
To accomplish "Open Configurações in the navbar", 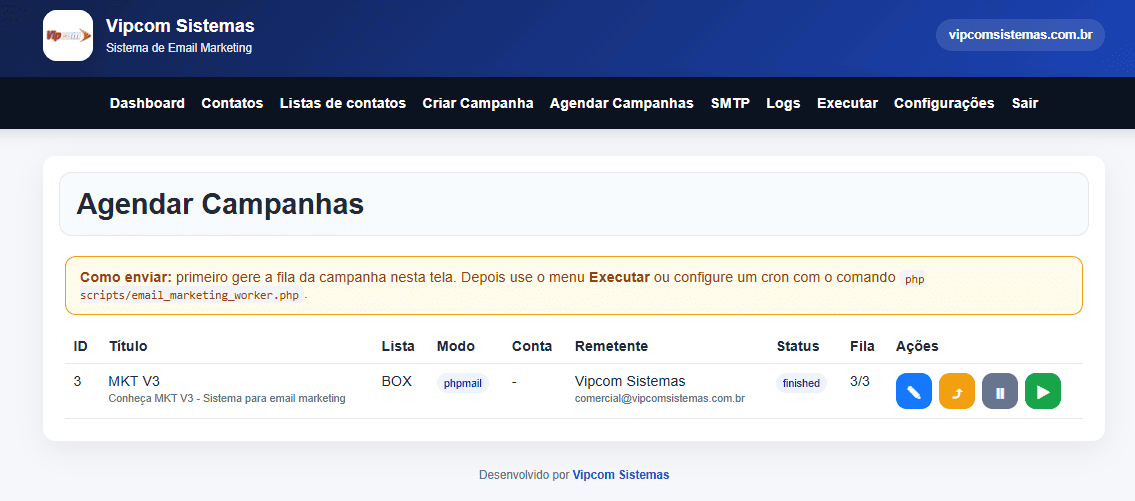I will 944,103.
